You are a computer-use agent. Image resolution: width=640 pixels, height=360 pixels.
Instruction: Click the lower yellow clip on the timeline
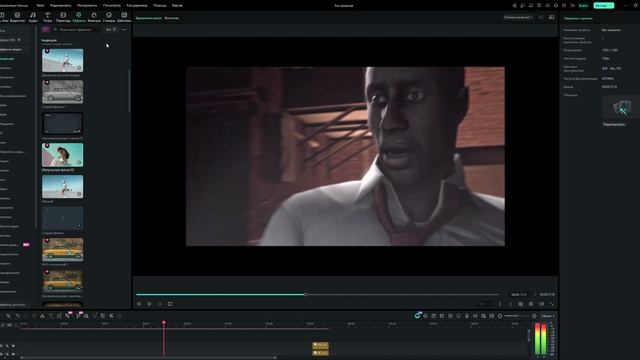320,353
